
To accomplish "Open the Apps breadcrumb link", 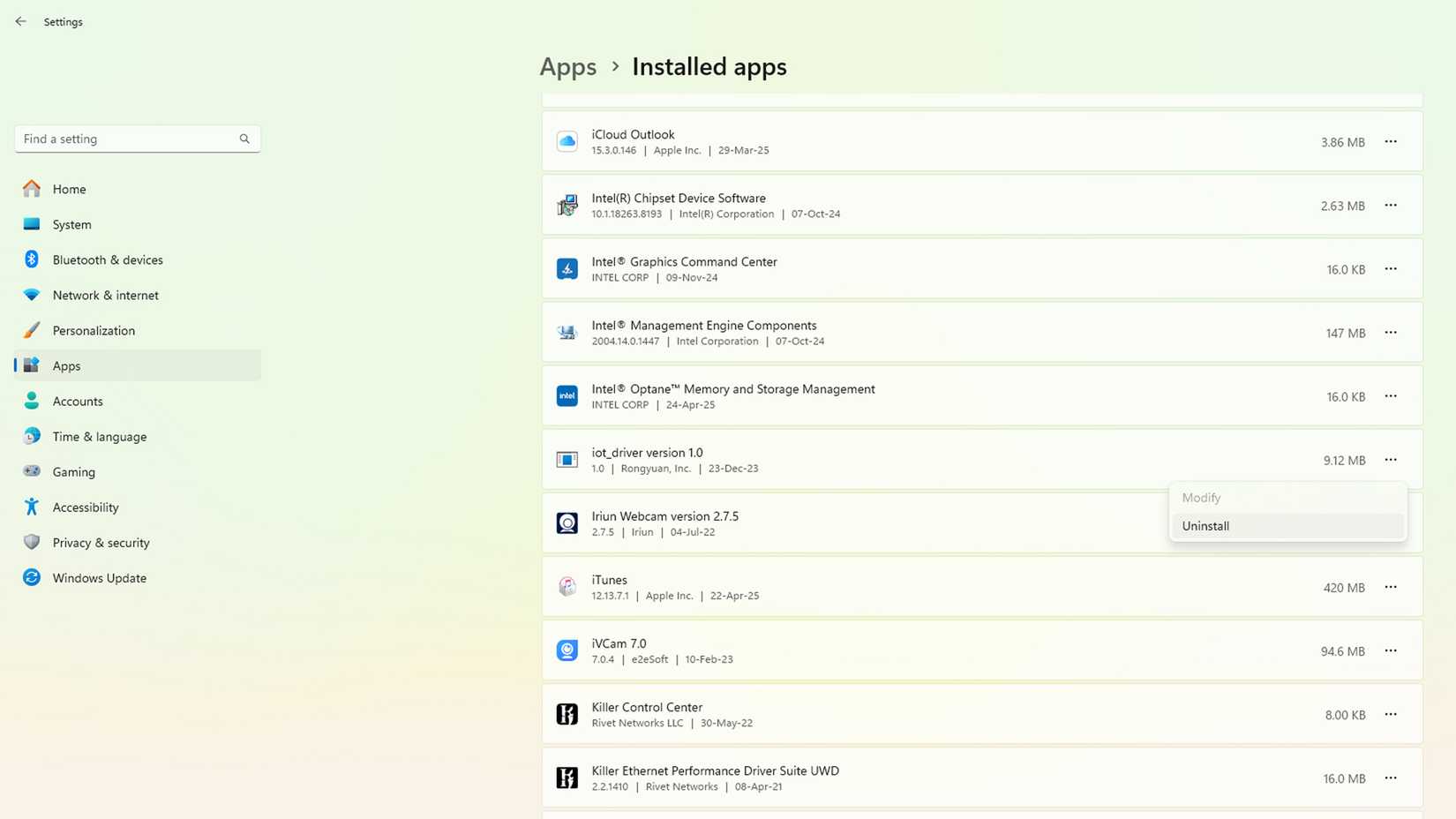I will [x=567, y=66].
